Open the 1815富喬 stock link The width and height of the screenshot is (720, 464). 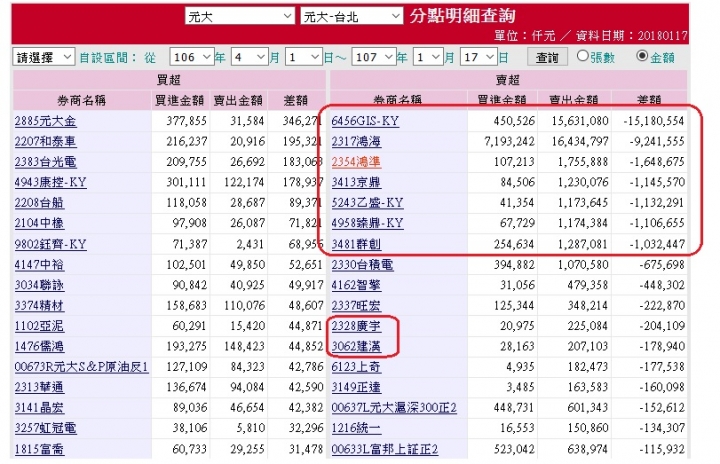pos(39,449)
